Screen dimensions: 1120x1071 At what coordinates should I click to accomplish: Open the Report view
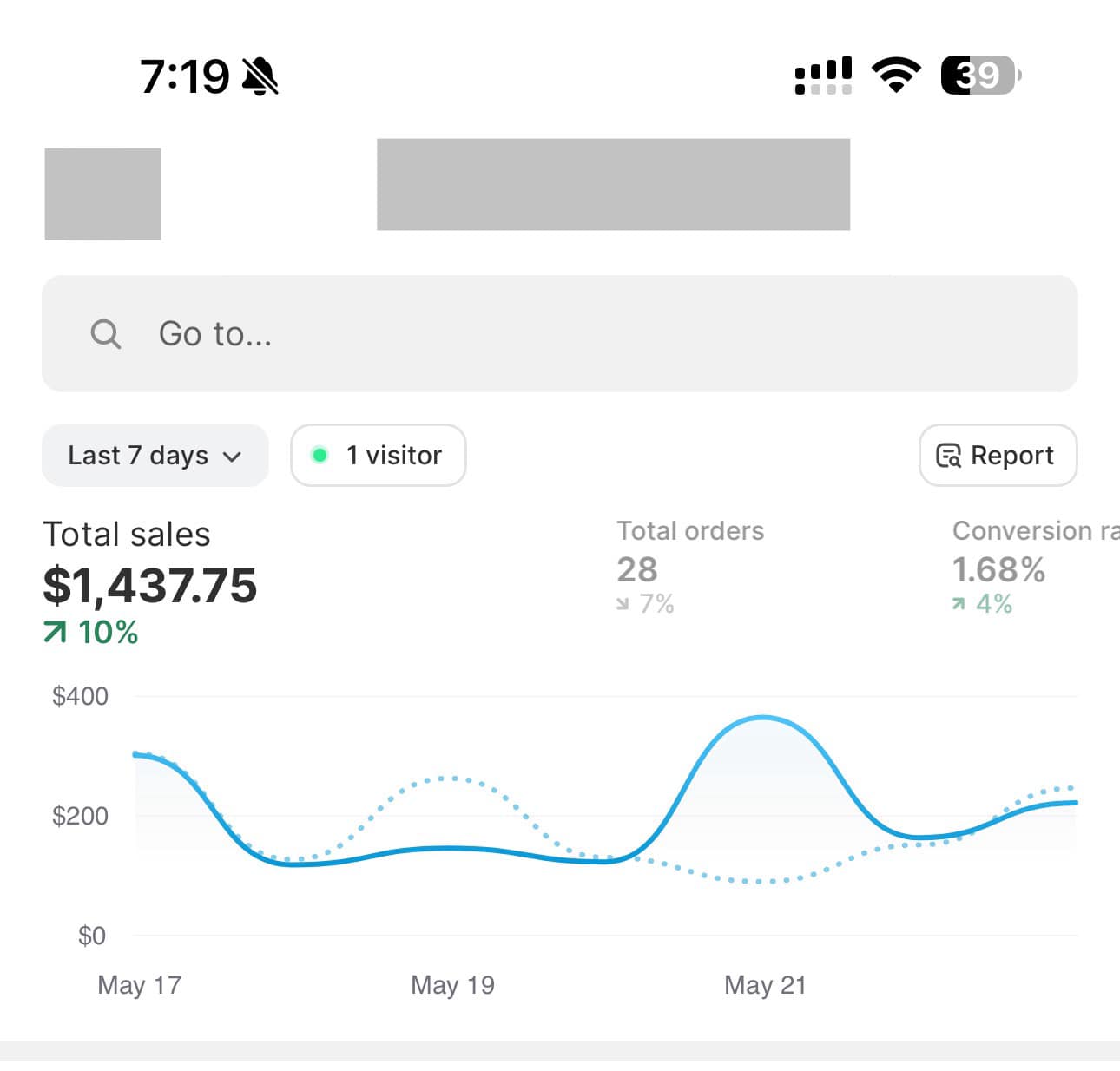point(998,455)
